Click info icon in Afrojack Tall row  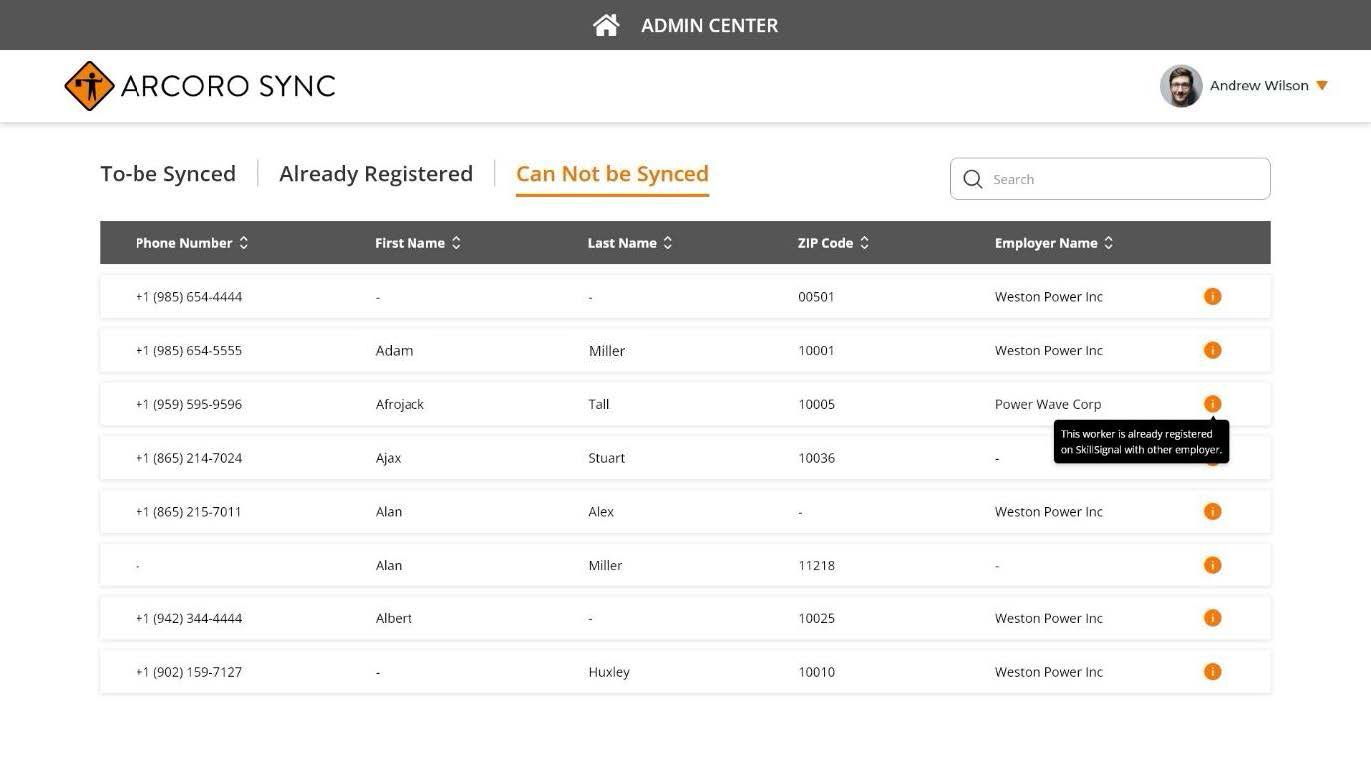(x=1213, y=404)
